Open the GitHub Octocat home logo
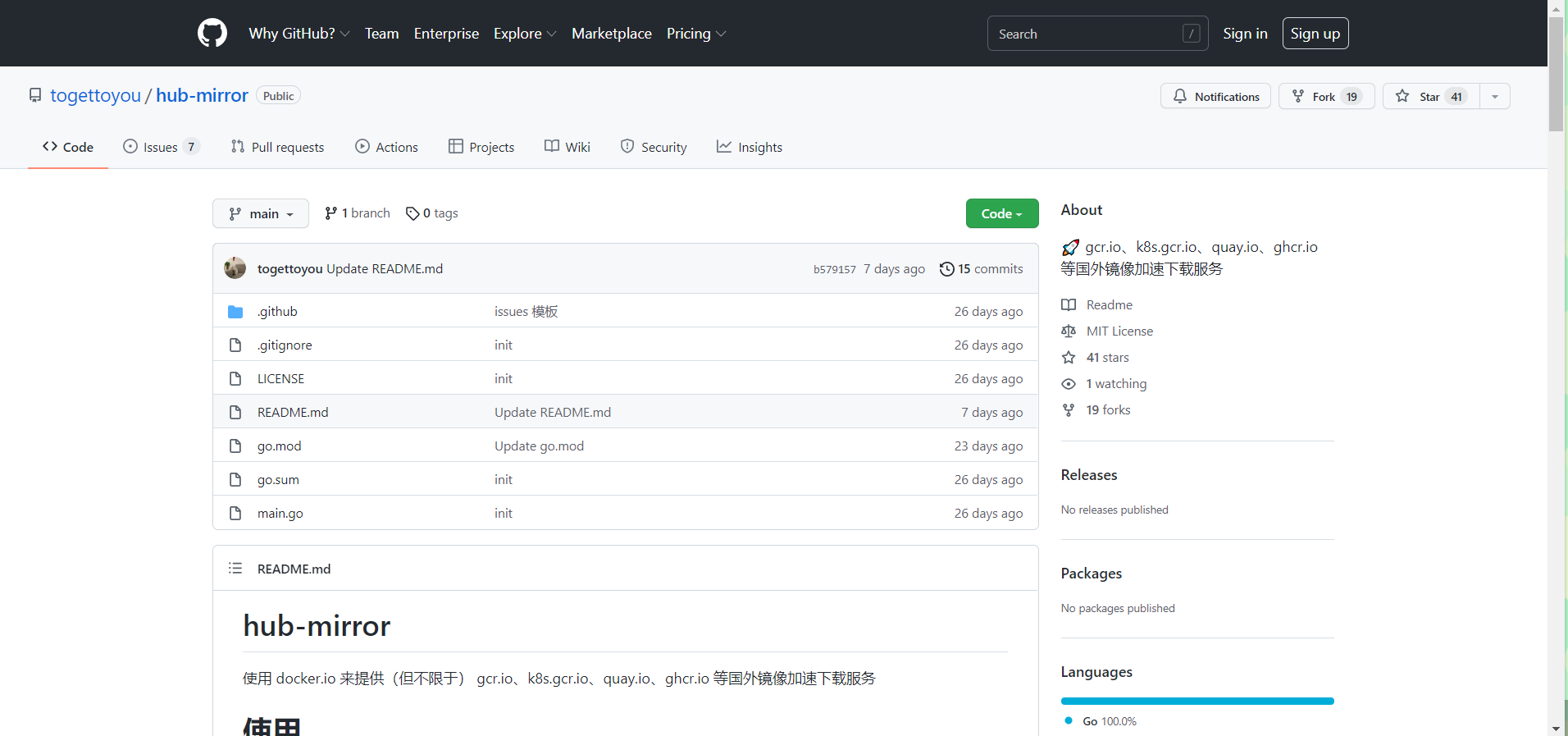The image size is (1568, 736). click(212, 33)
